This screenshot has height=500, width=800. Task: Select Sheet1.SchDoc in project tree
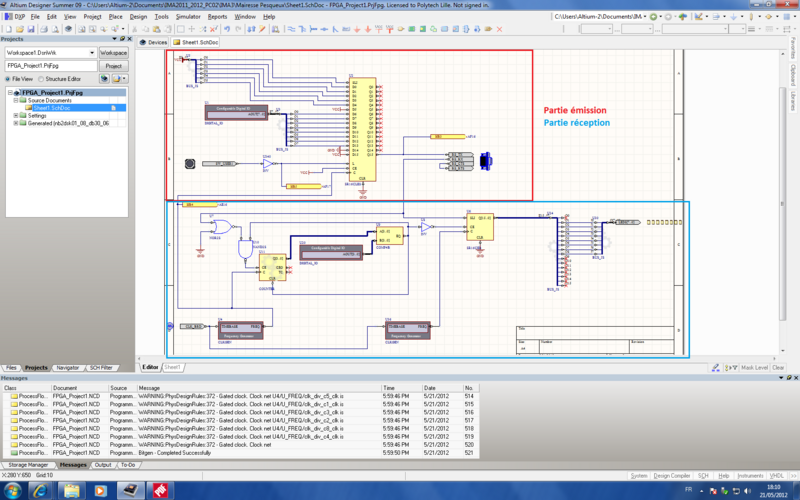click(52, 107)
